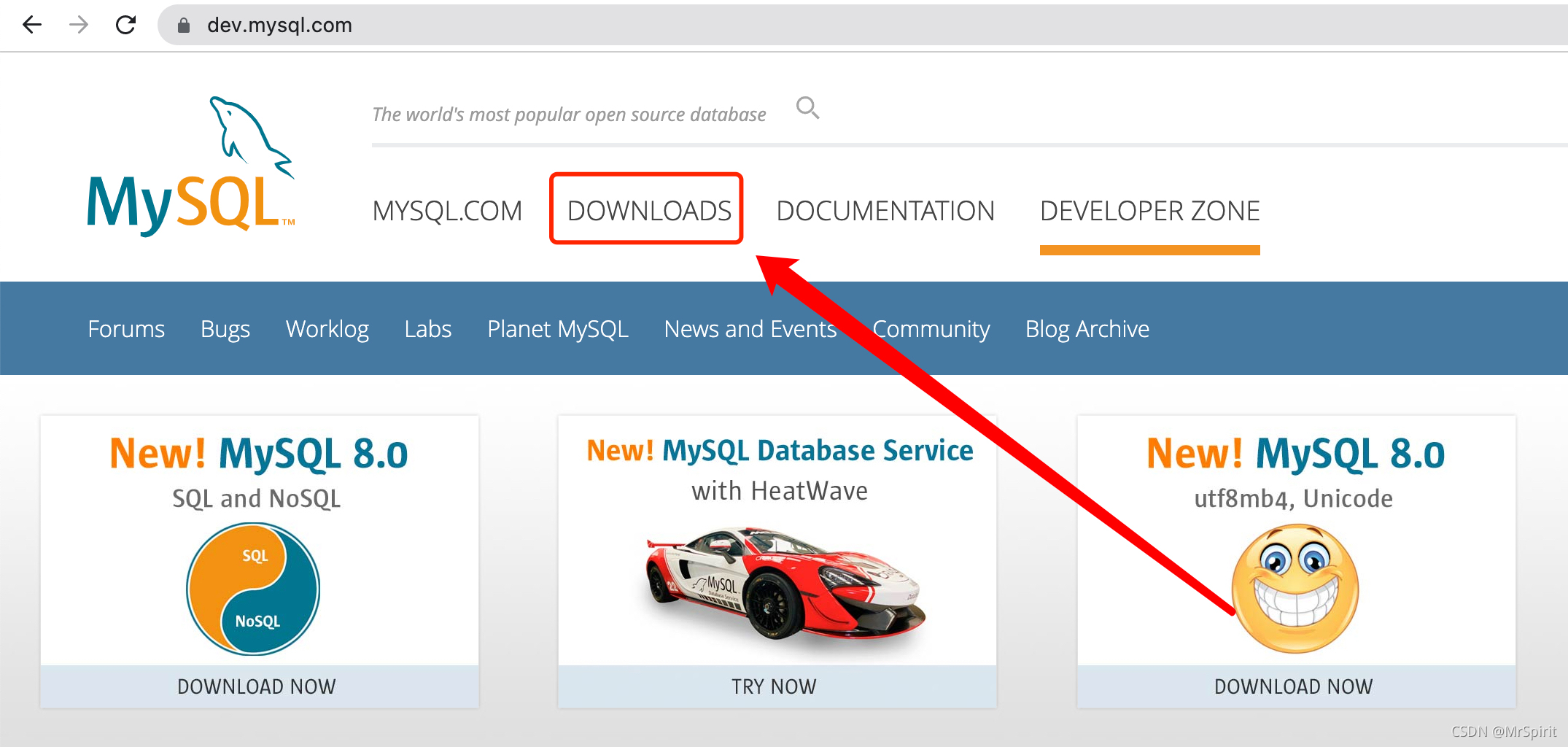Click the SQL/NoSQL yin-yang image
This screenshot has height=747, width=1568.
(x=253, y=589)
